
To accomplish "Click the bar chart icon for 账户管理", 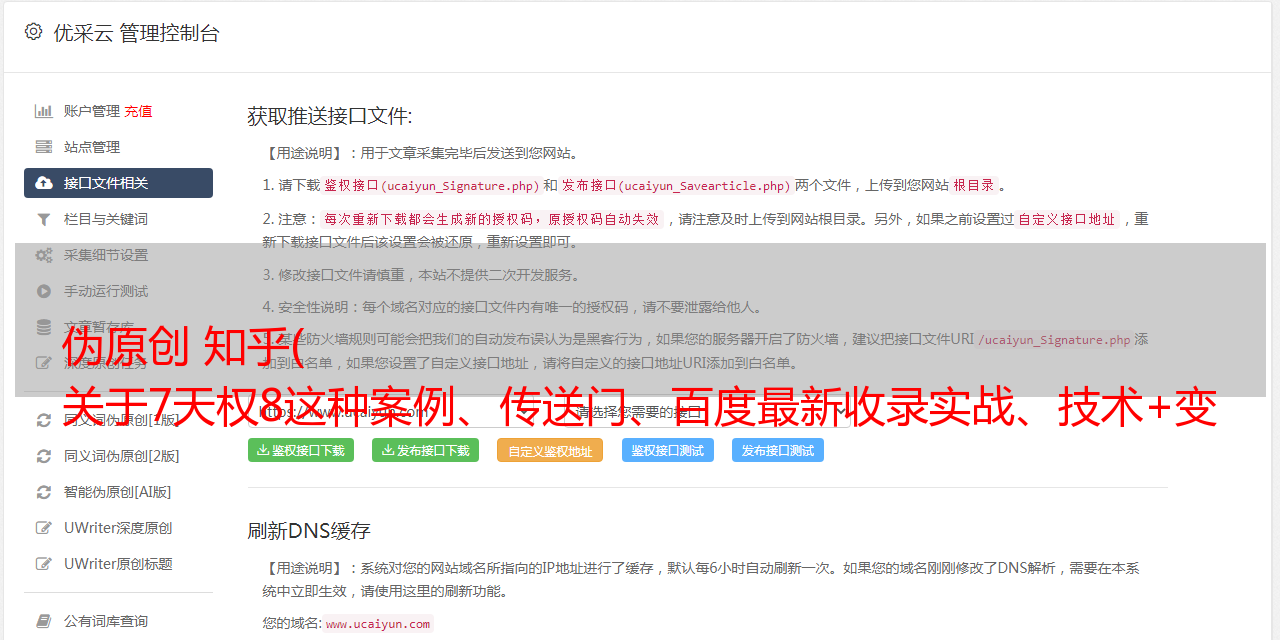I will pos(44,111).
